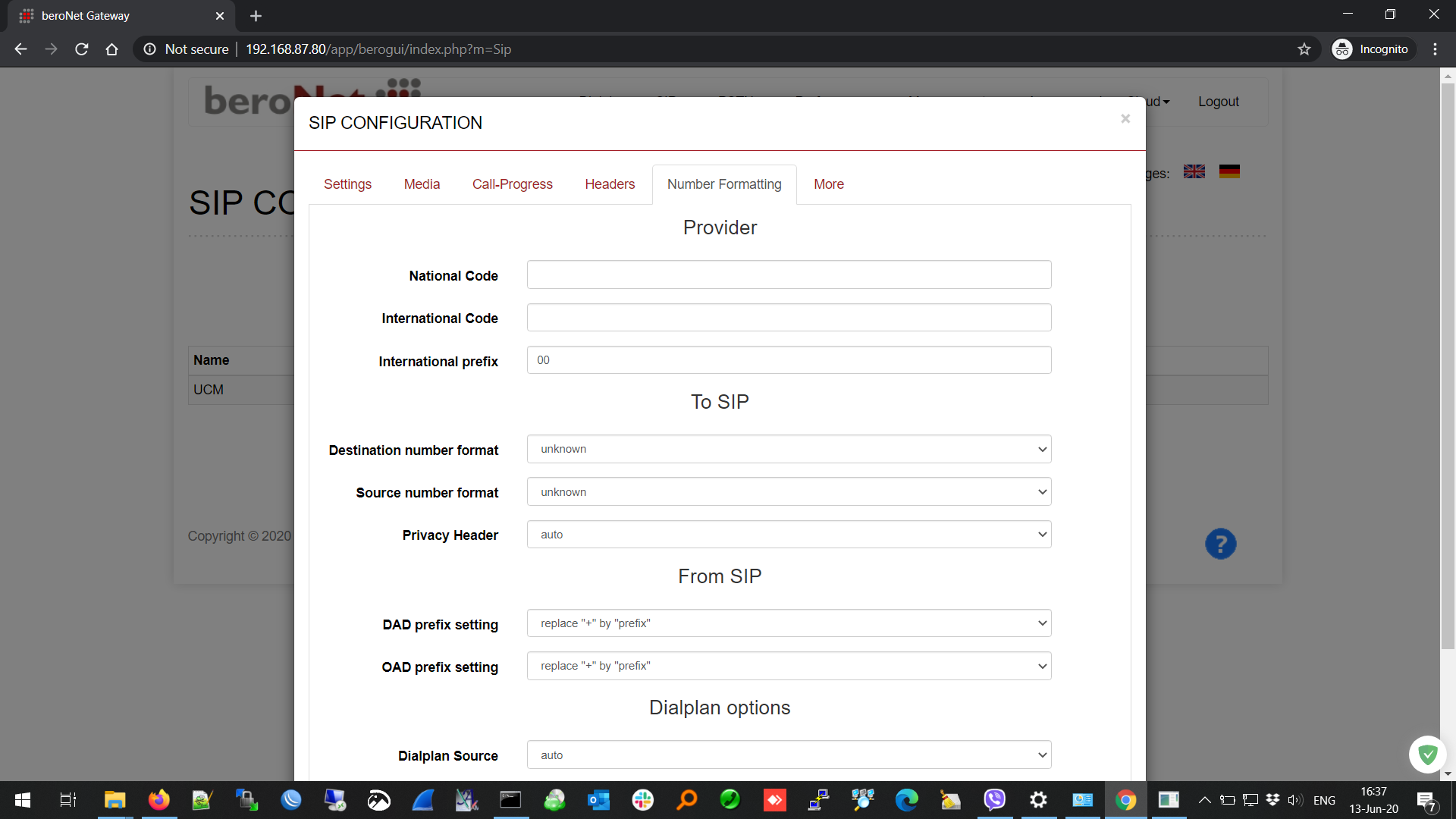1456x819 pixels.
Task: Switch to the Media tab
Action: click(x=422, y=184)
